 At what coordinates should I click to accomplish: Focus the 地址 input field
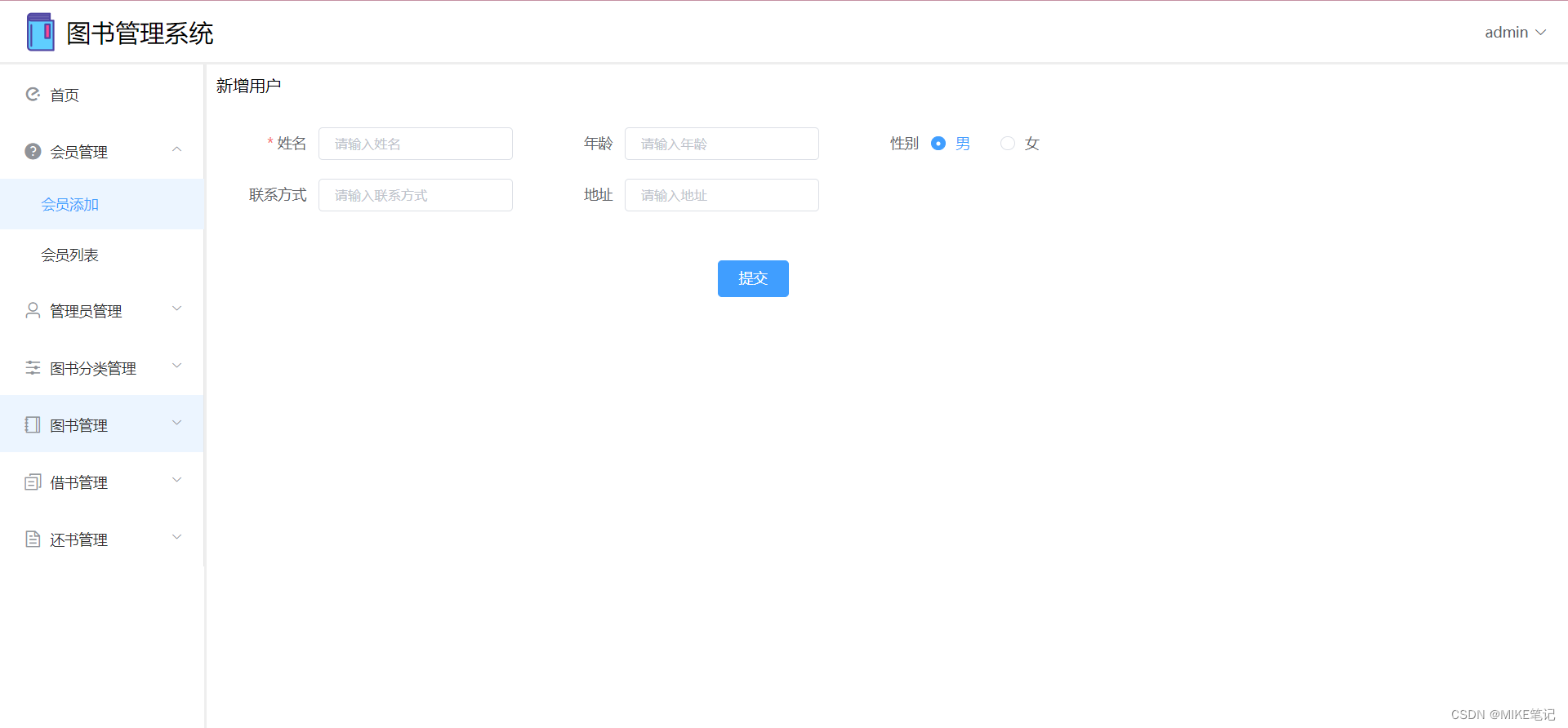[x=722, y=195]
